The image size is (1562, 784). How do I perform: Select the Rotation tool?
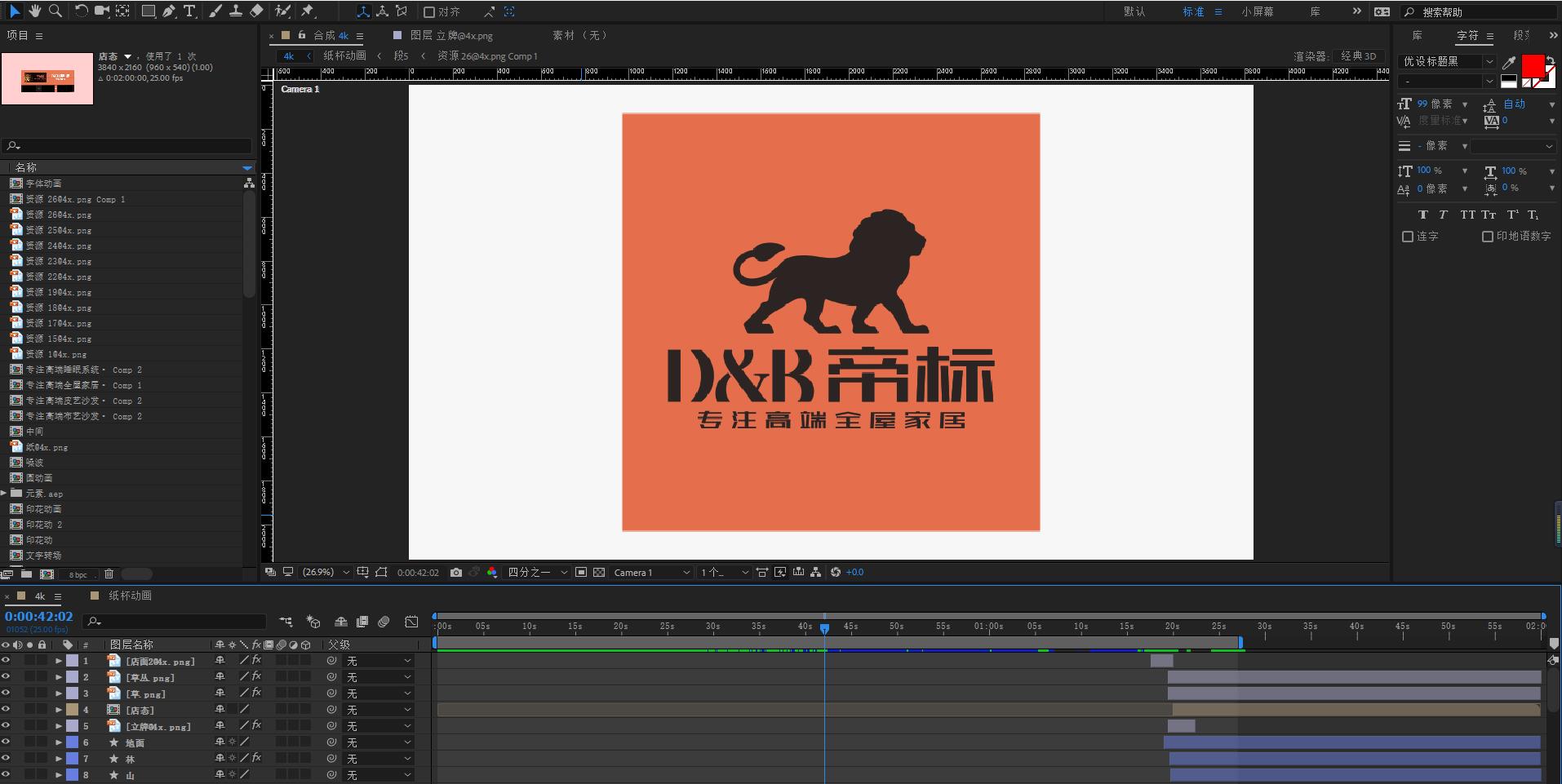[81, 11]
